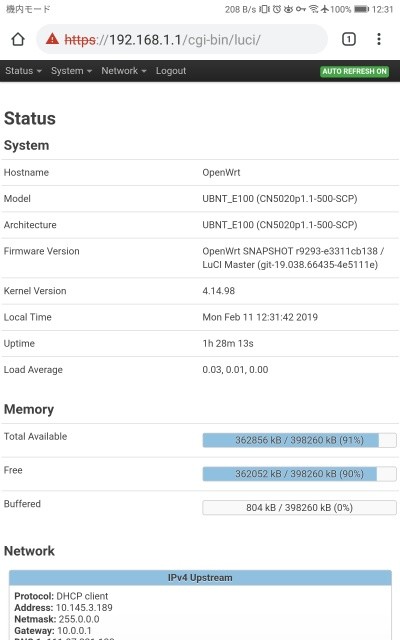Click the Buffered memory progress bar
Screen dimensions: 400x640
click(299, 508)
